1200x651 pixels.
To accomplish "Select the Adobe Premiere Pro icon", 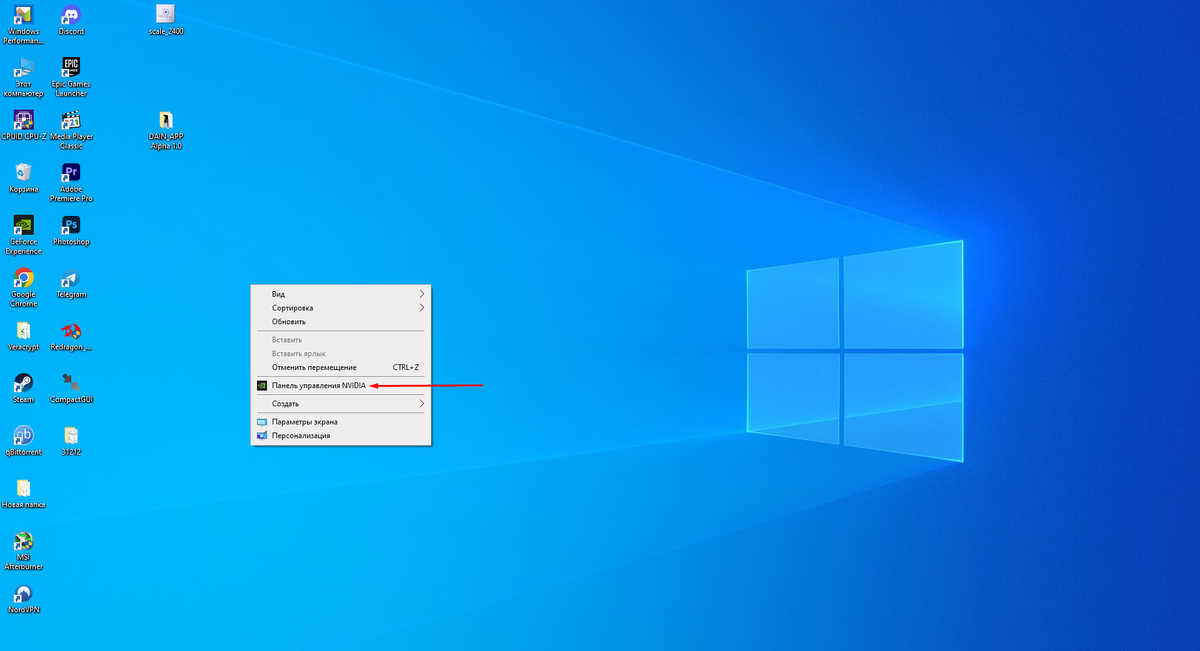I will (71, 183).
